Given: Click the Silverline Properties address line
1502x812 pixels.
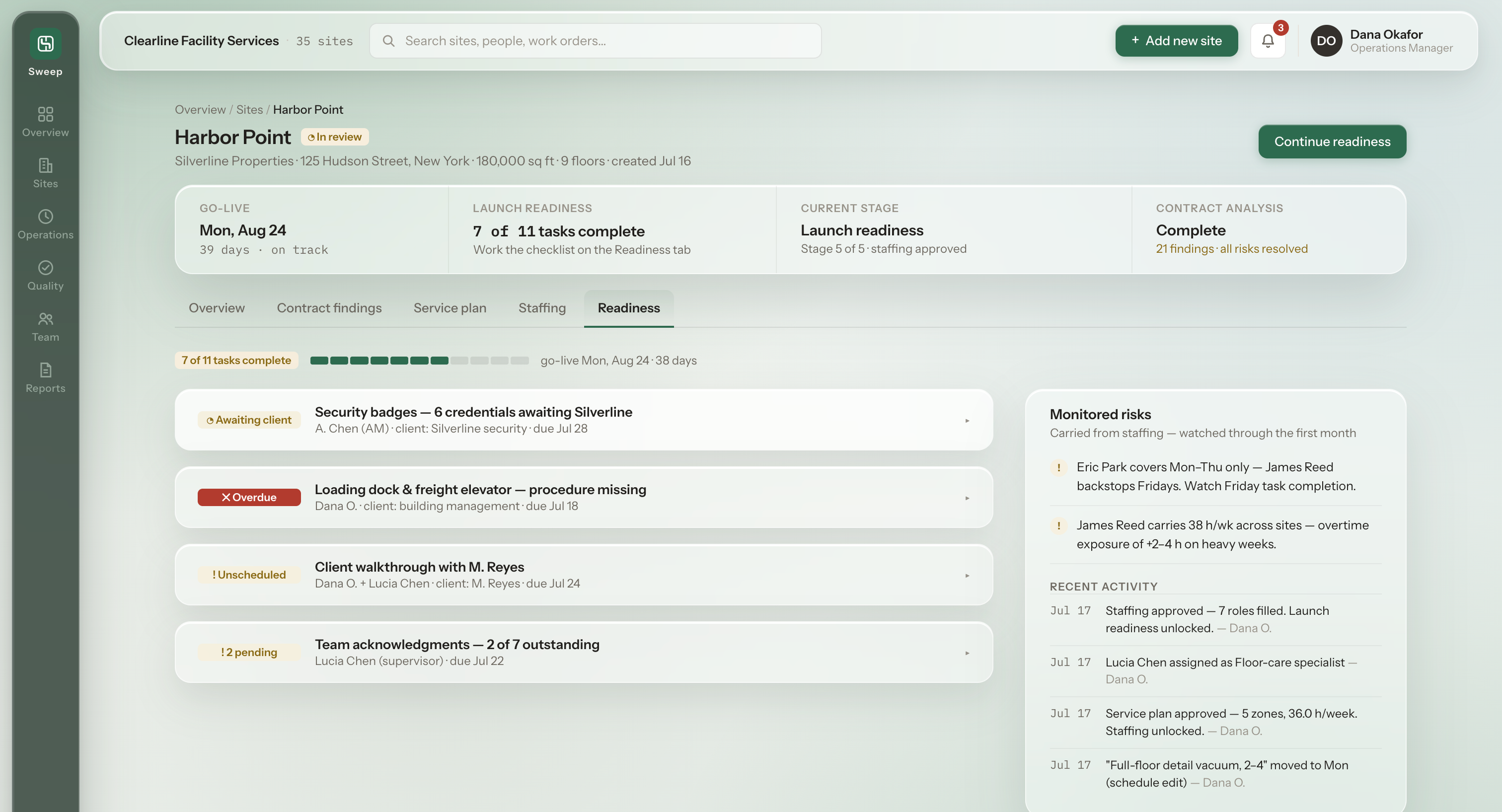Looking at the screenshot, I should [433, 161].
